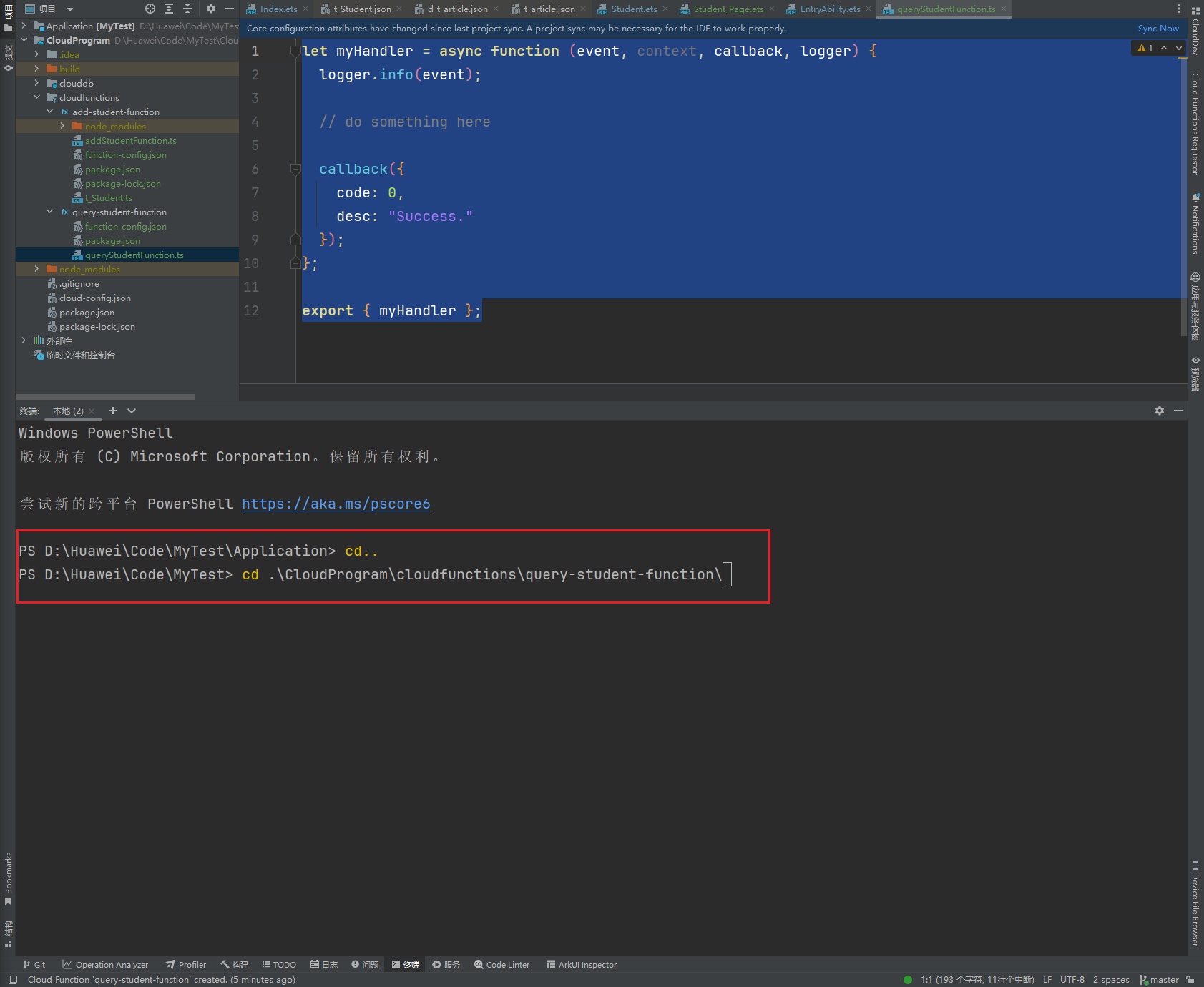Select .gitignore in project tree
The width and height of the screenshot is (1204, 987).
[79, 283]
